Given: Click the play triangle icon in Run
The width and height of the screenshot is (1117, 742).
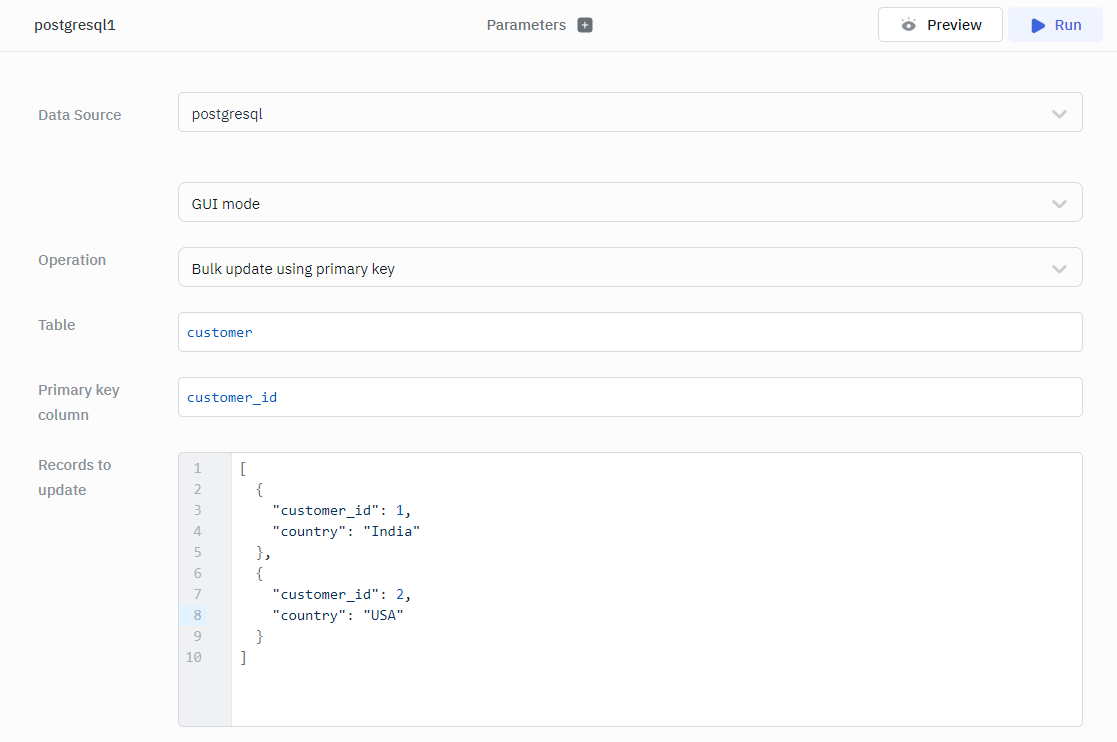Looking at the screenshot, I should coord(1038,25).
